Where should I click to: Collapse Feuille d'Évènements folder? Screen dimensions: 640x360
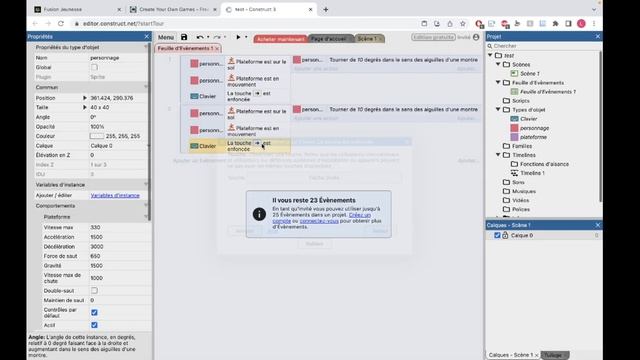click(x=498, y=82)
